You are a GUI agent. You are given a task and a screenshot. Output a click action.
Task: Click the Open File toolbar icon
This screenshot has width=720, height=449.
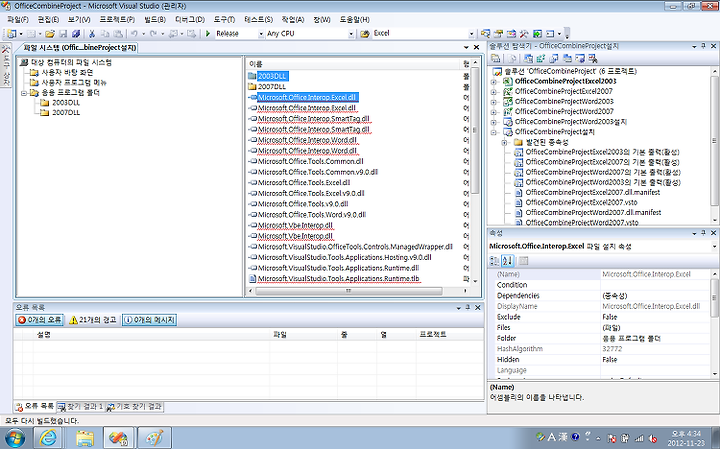[50, 34]
